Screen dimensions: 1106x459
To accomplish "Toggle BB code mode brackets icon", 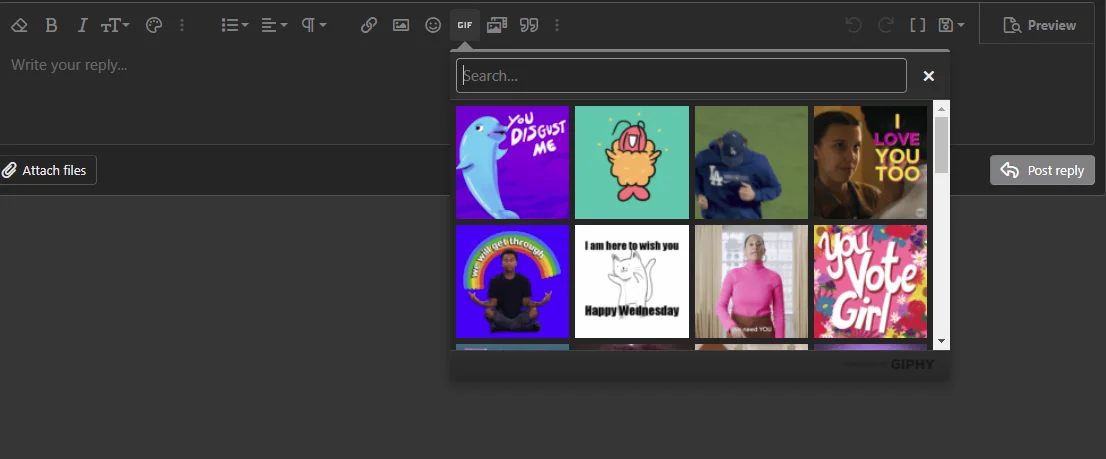I will (x=917, y=25).
